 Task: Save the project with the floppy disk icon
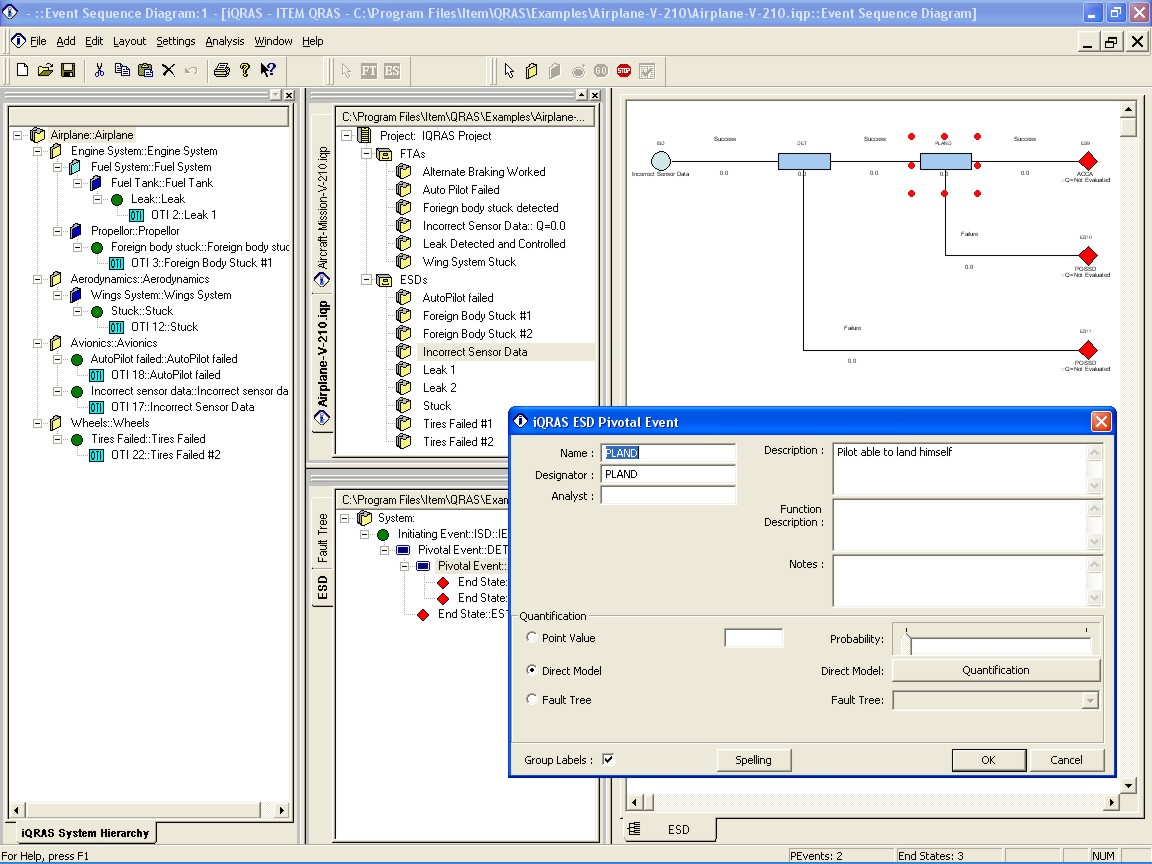pyautogui.click(x=68, y=70)
